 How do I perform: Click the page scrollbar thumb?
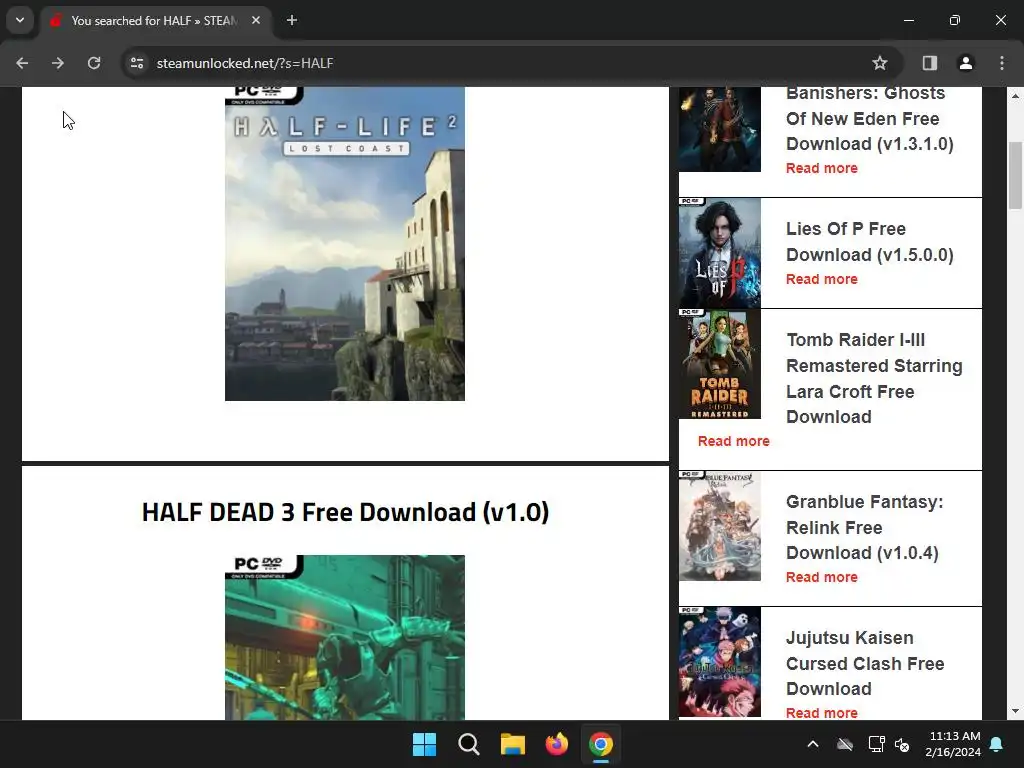click(1015, 175)
